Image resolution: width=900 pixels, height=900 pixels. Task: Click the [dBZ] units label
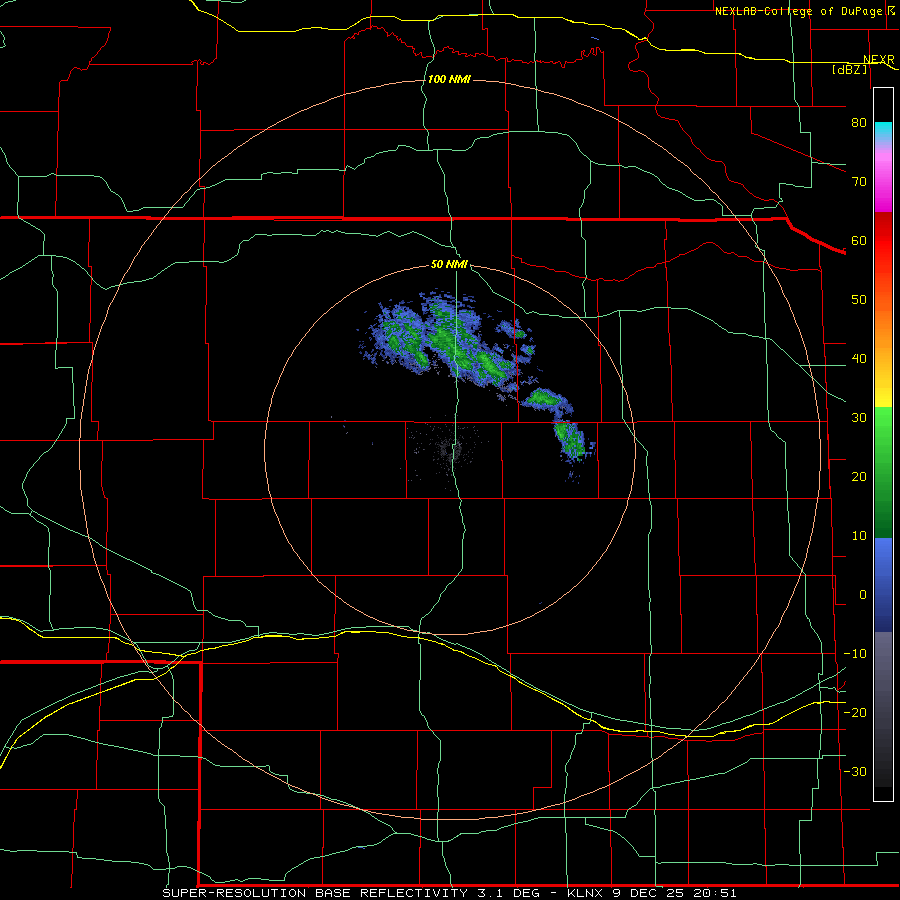point(849,69)
